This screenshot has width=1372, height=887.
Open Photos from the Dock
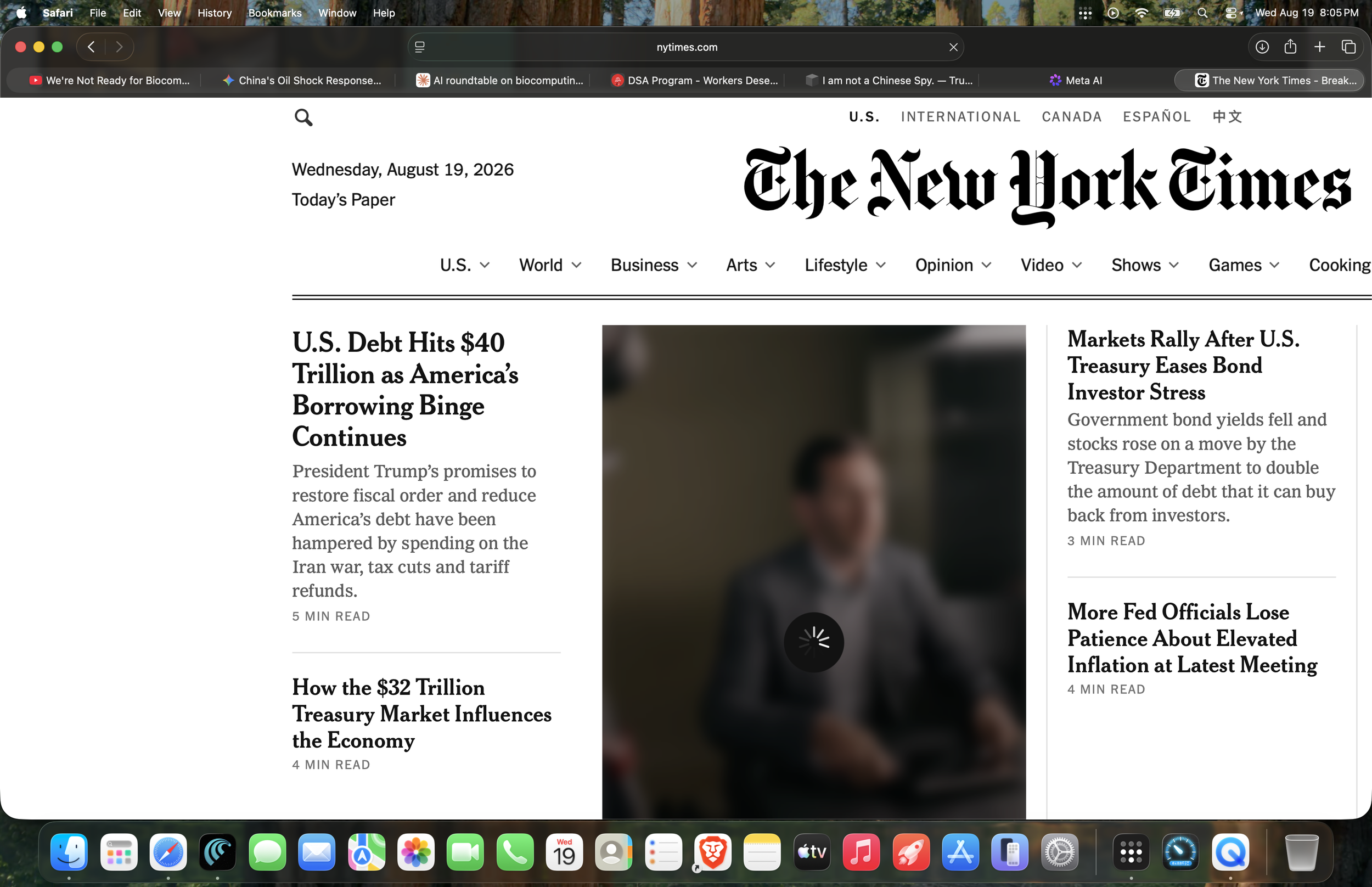tap(415, 852)
